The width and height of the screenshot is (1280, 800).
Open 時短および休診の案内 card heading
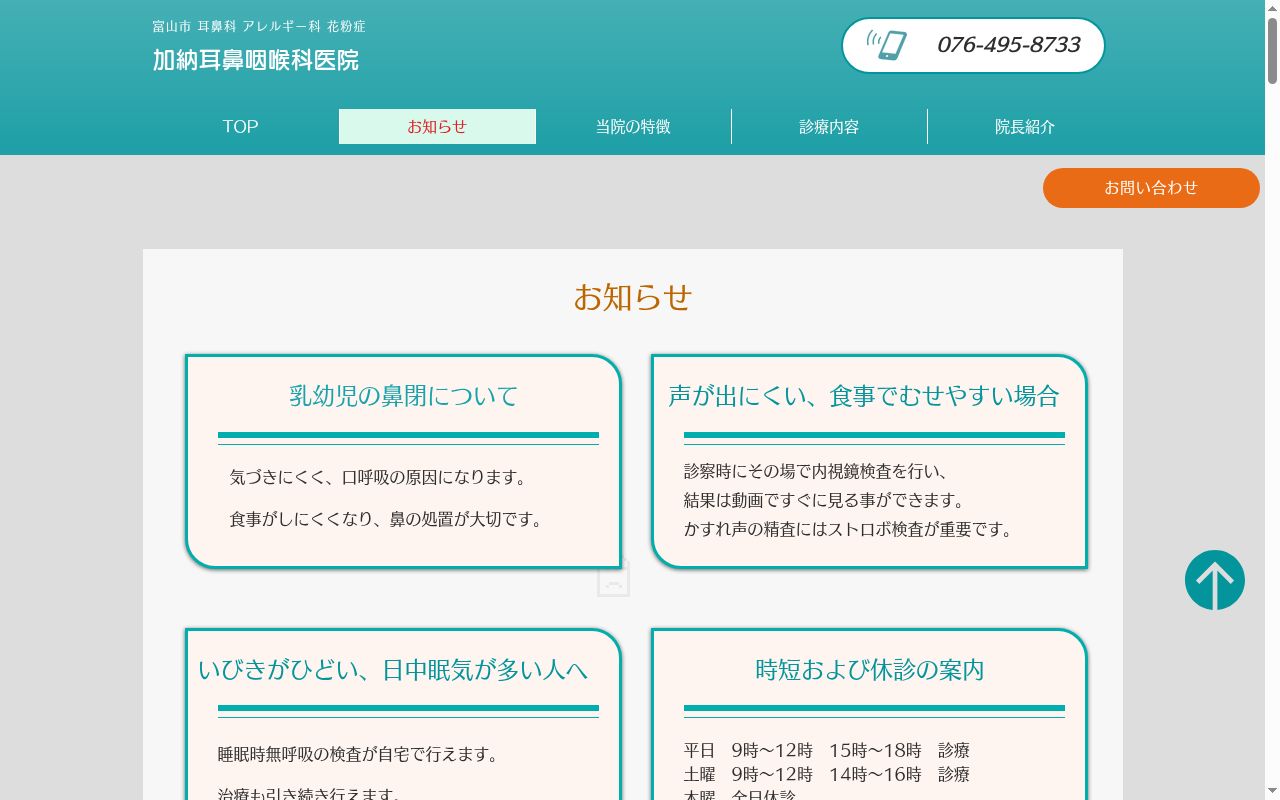click(870, 670)
